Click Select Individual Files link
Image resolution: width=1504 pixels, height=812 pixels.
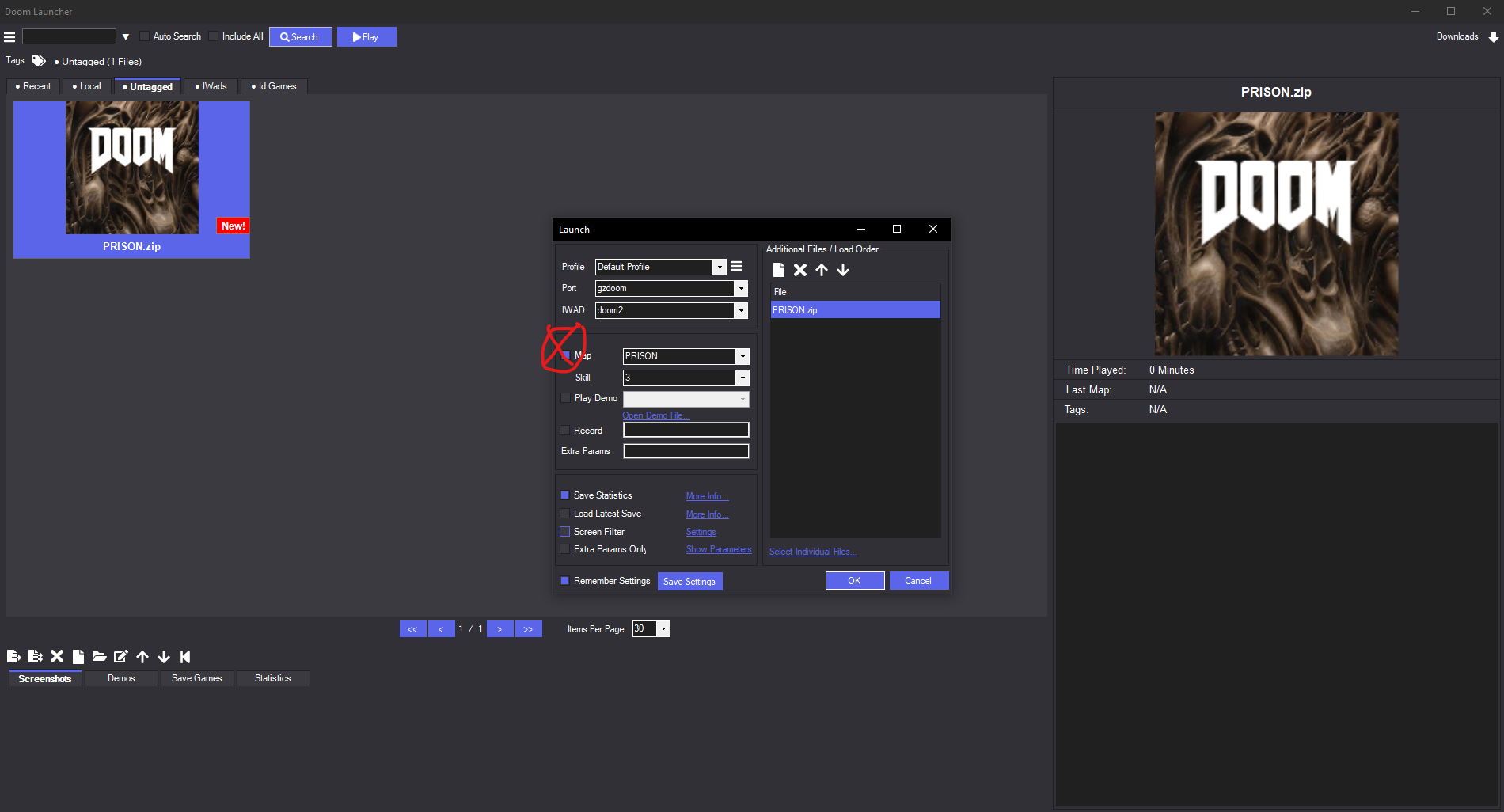813,552
